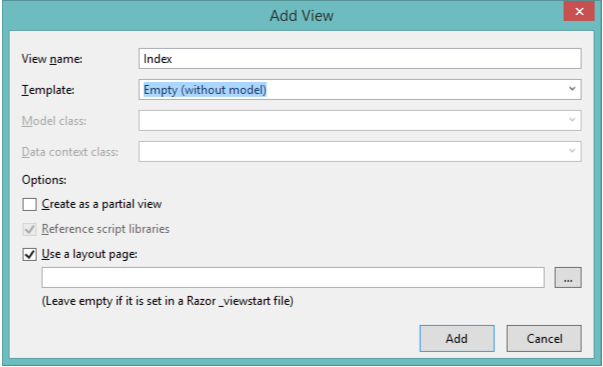The image size is (603, 367).
Task: Open the Data context class combo box
Action: (x=360, y=152)
